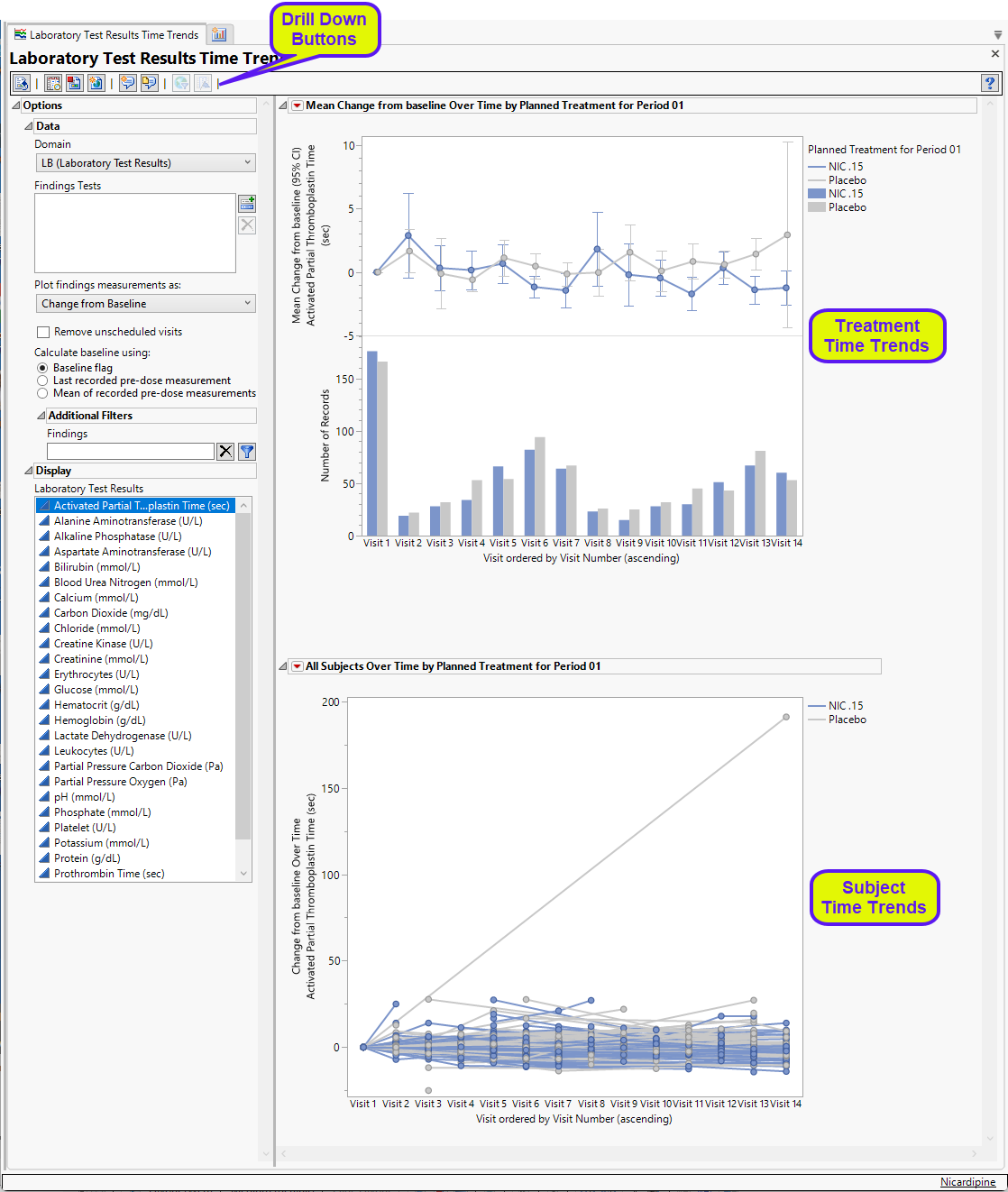Select Mean of recorded pre-dose measurements
This screenshot has height=1192, width=1008.
42,393
